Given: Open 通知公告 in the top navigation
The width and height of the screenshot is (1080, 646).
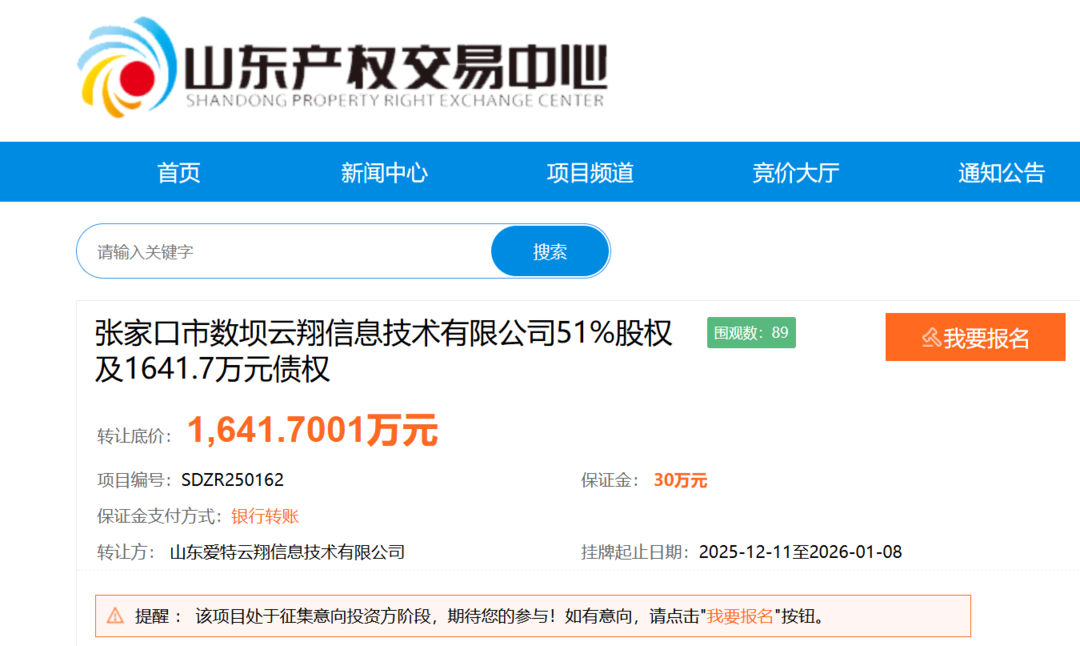Looking at the screenshot, I should pos(1001,172).
